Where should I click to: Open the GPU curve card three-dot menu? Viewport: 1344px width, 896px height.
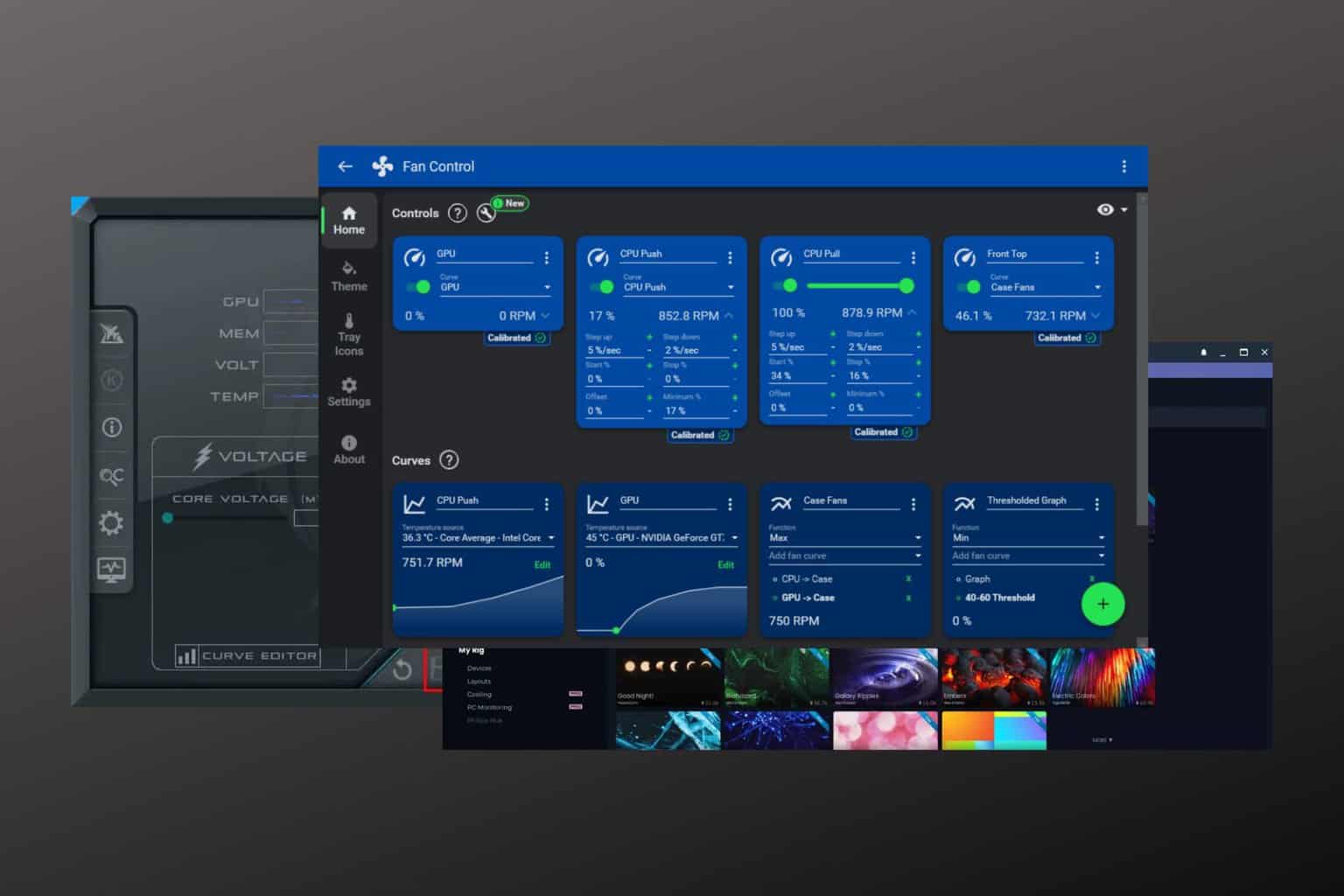(x=730, y=504)
